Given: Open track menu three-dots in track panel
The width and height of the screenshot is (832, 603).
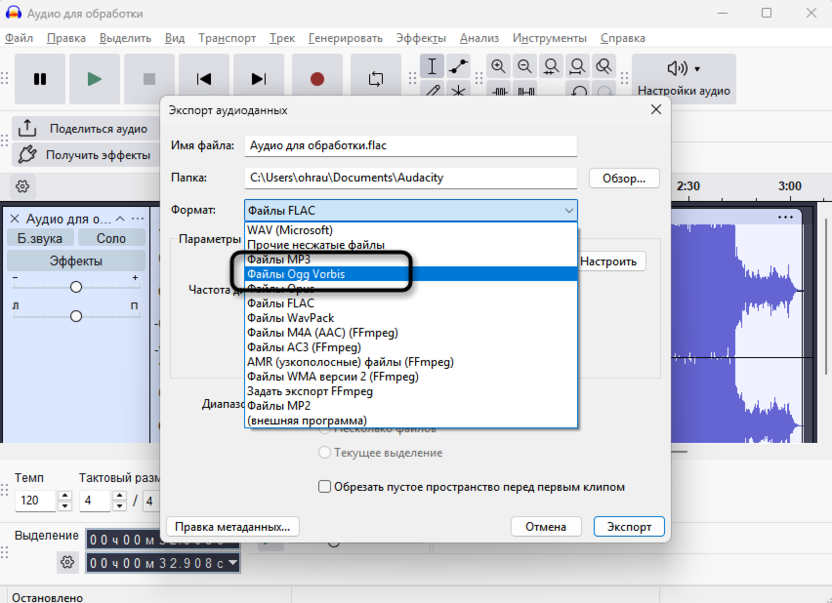Looking at the screenshot, I should 137,219.
